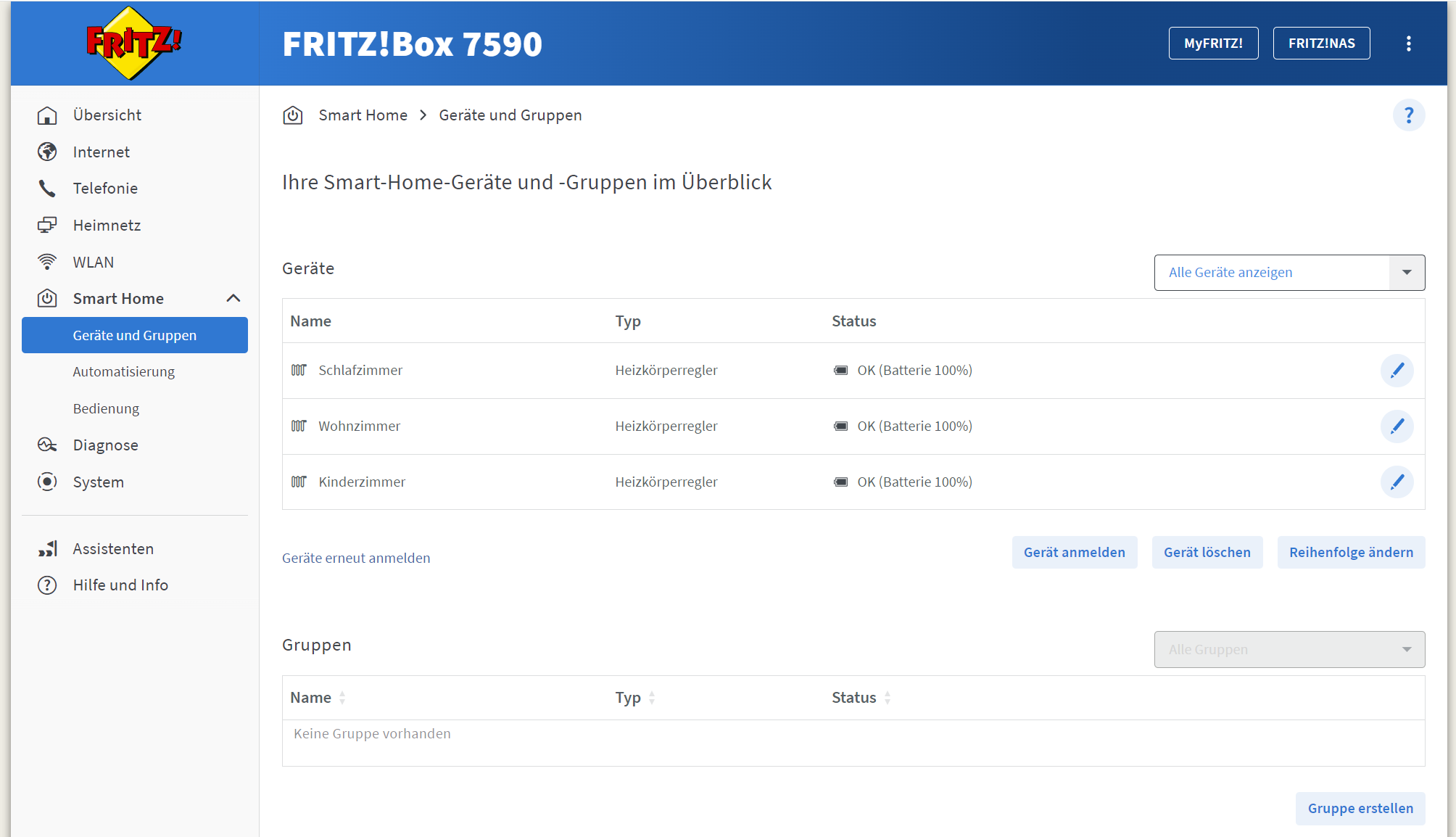Click Geräte erneut anmelden link

click(x=356, y=558)
